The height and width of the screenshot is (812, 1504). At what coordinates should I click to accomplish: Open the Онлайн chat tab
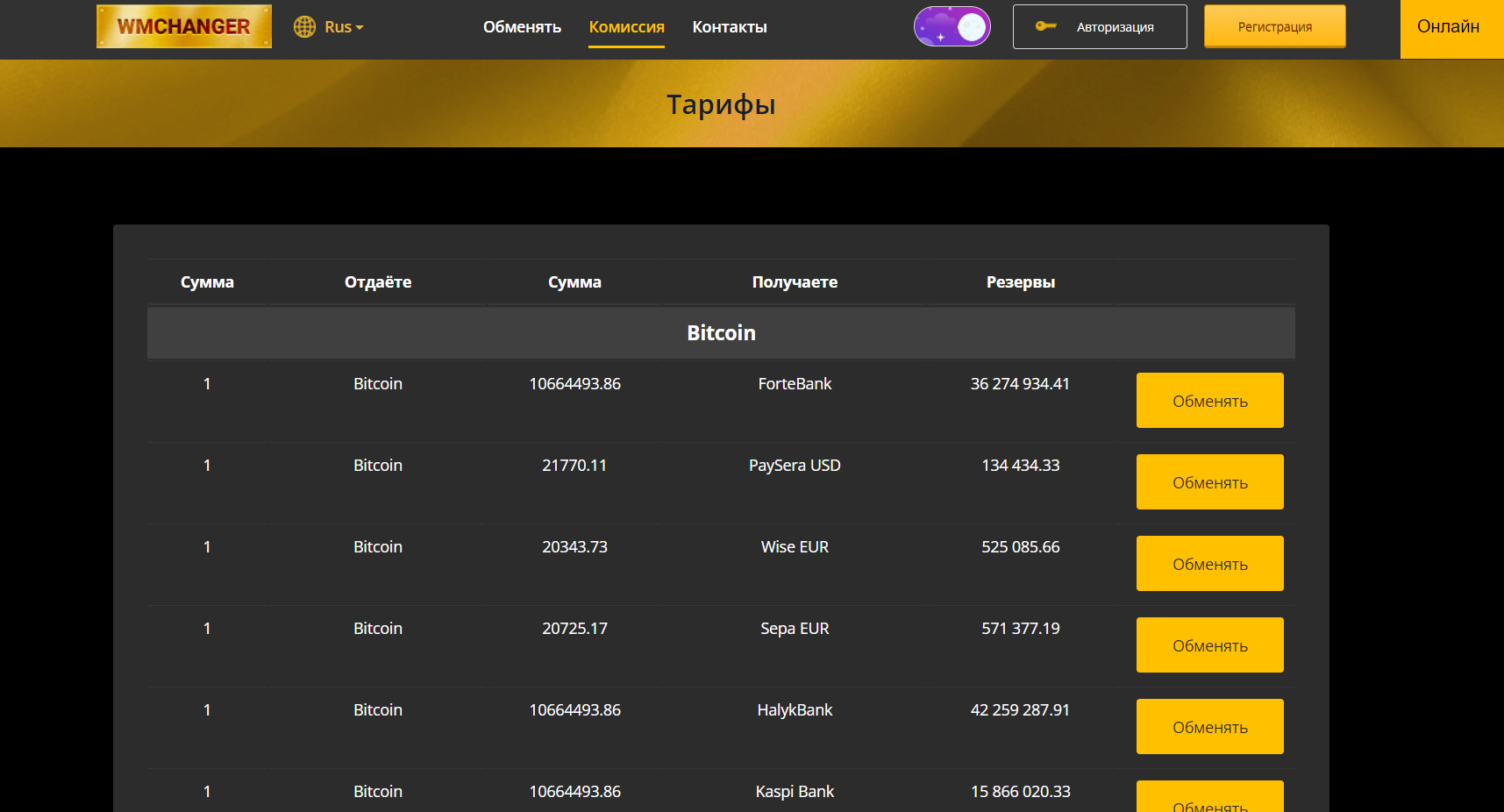click(1451, 29)
